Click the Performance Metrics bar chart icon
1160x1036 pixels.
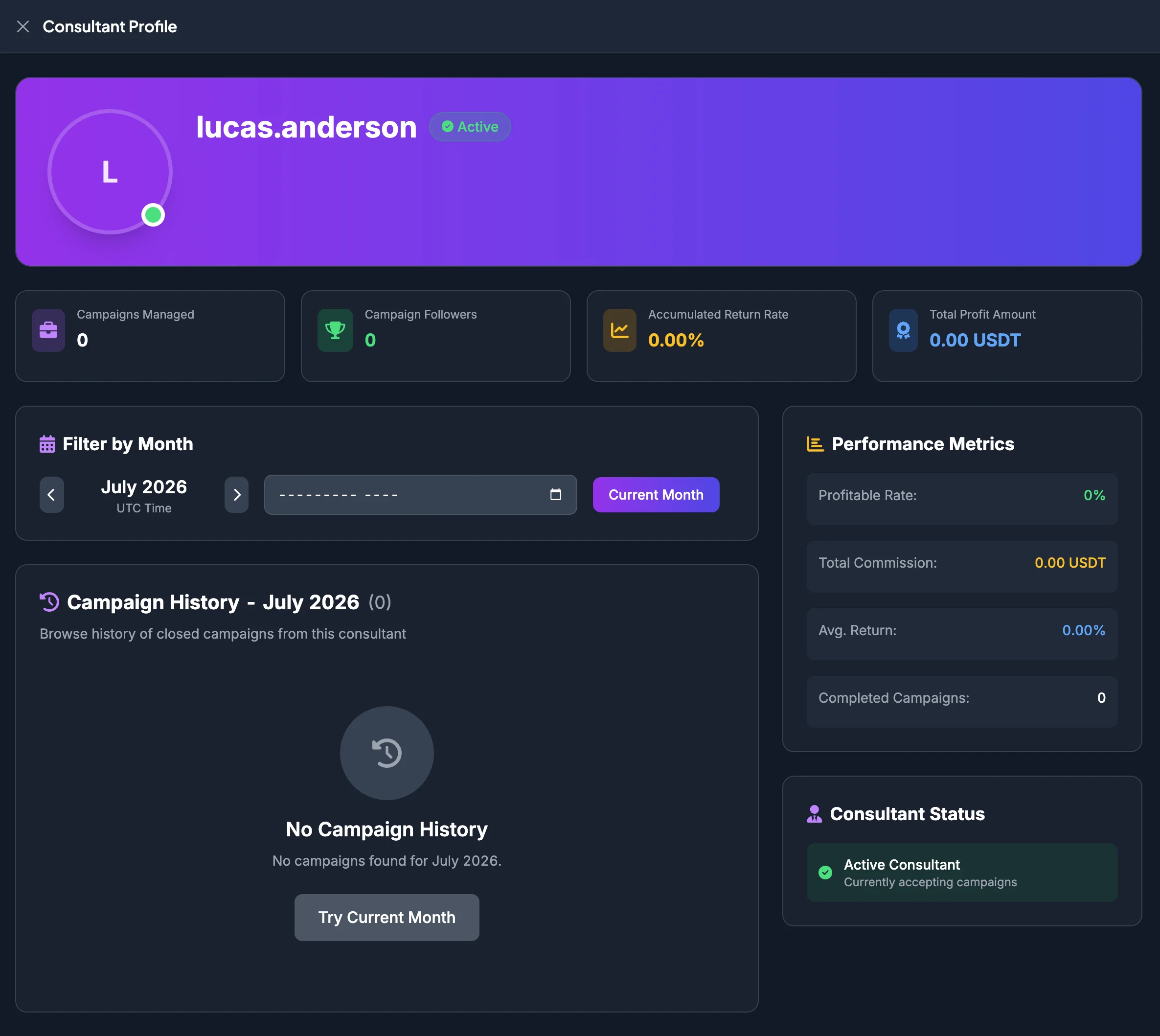coord(815,444)
